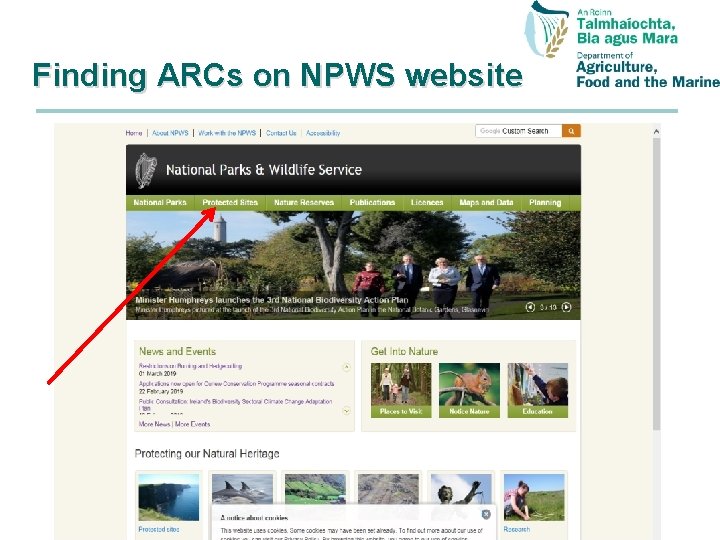Screen dimensions: 720x540
Task: Click the More Events link
Action: [192, 424]
